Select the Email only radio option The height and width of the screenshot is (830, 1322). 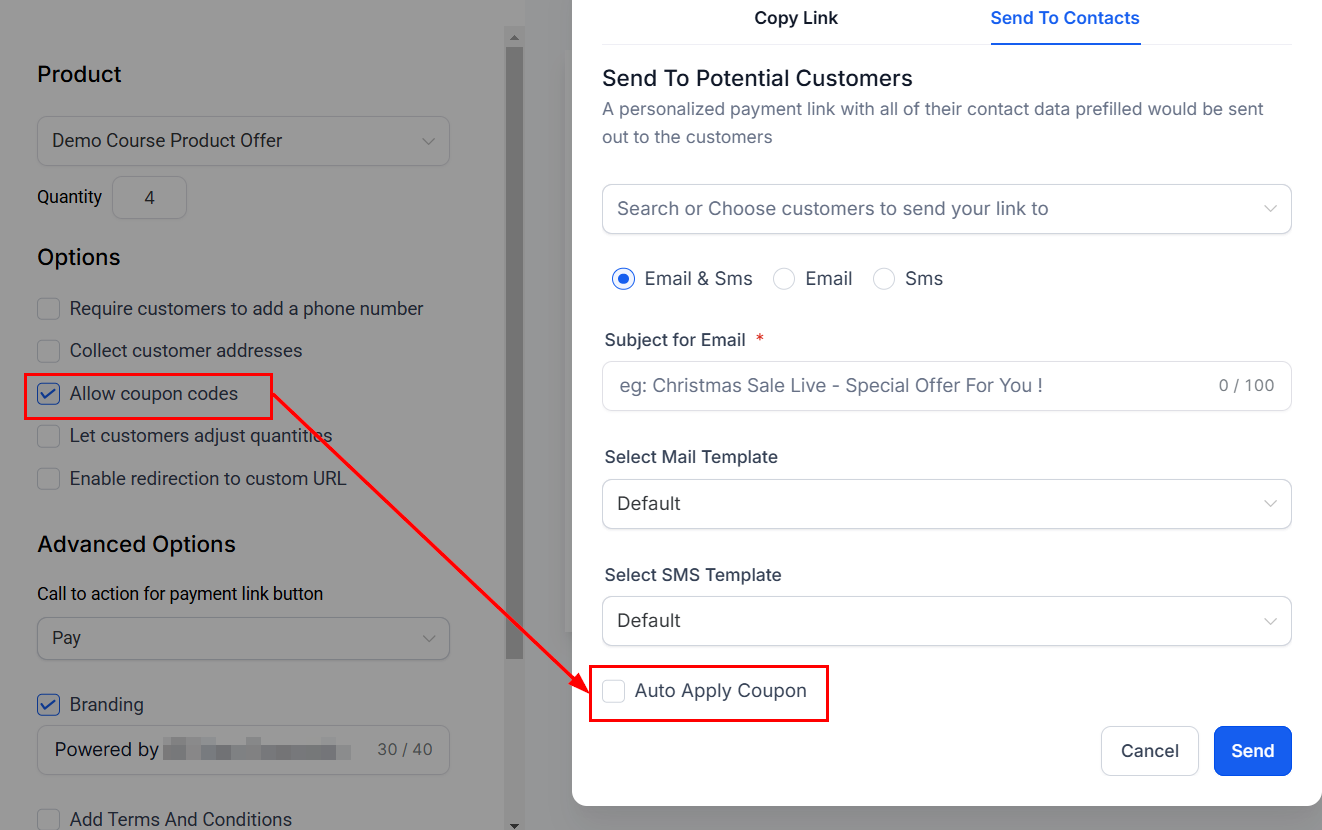[x=785, y=279]
